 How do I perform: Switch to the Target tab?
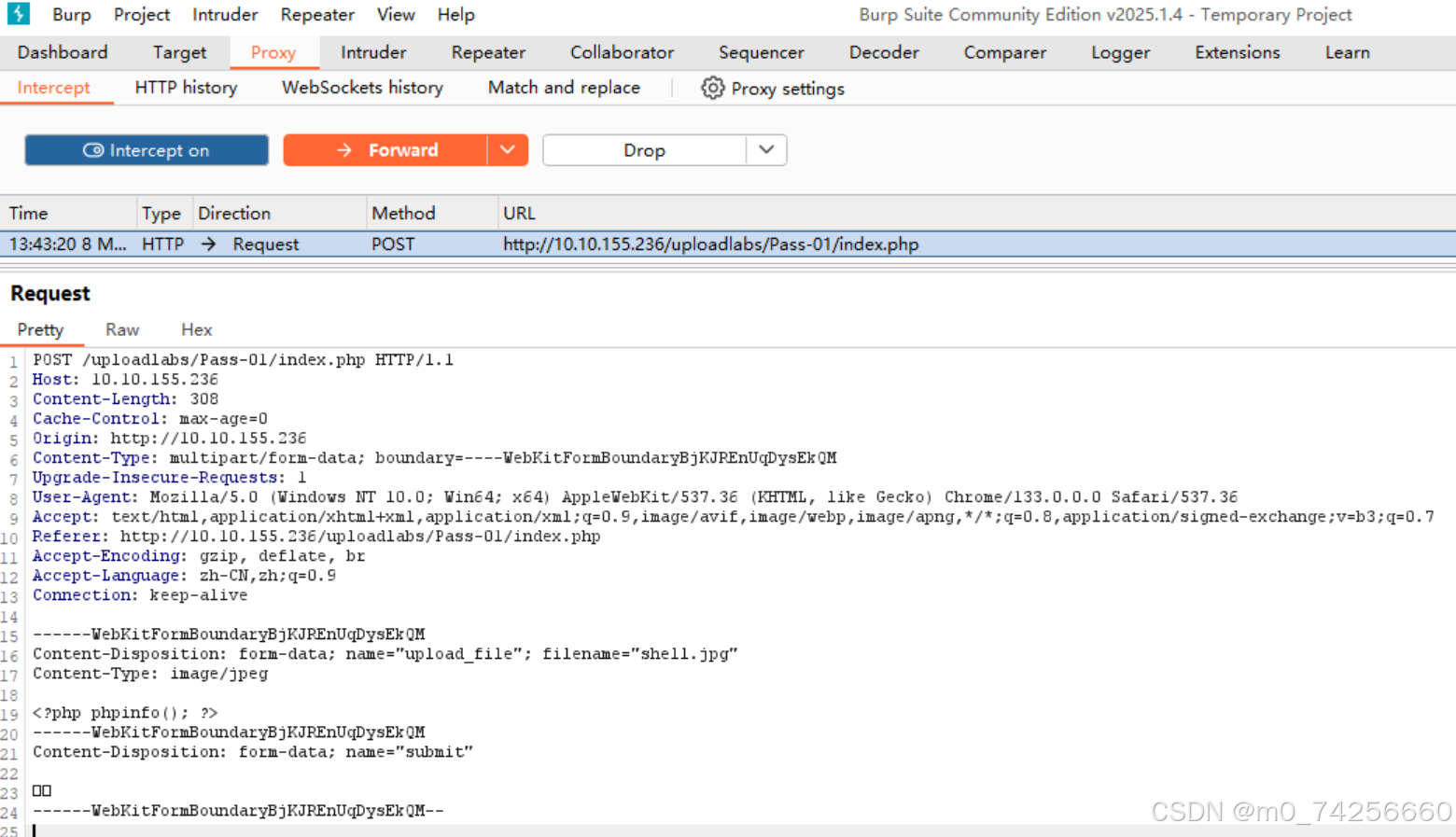[x=179, y=52]
